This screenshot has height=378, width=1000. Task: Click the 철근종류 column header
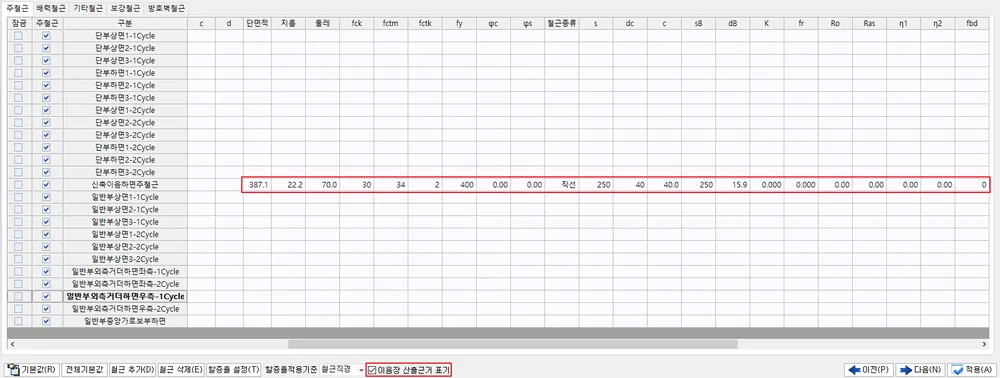[562, 24]
